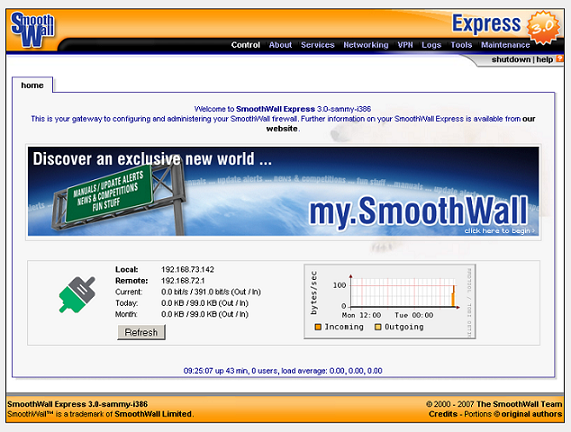Open the VPN menu
The image size is (571, 432).
pyautogui.click(x=405, y=45)
